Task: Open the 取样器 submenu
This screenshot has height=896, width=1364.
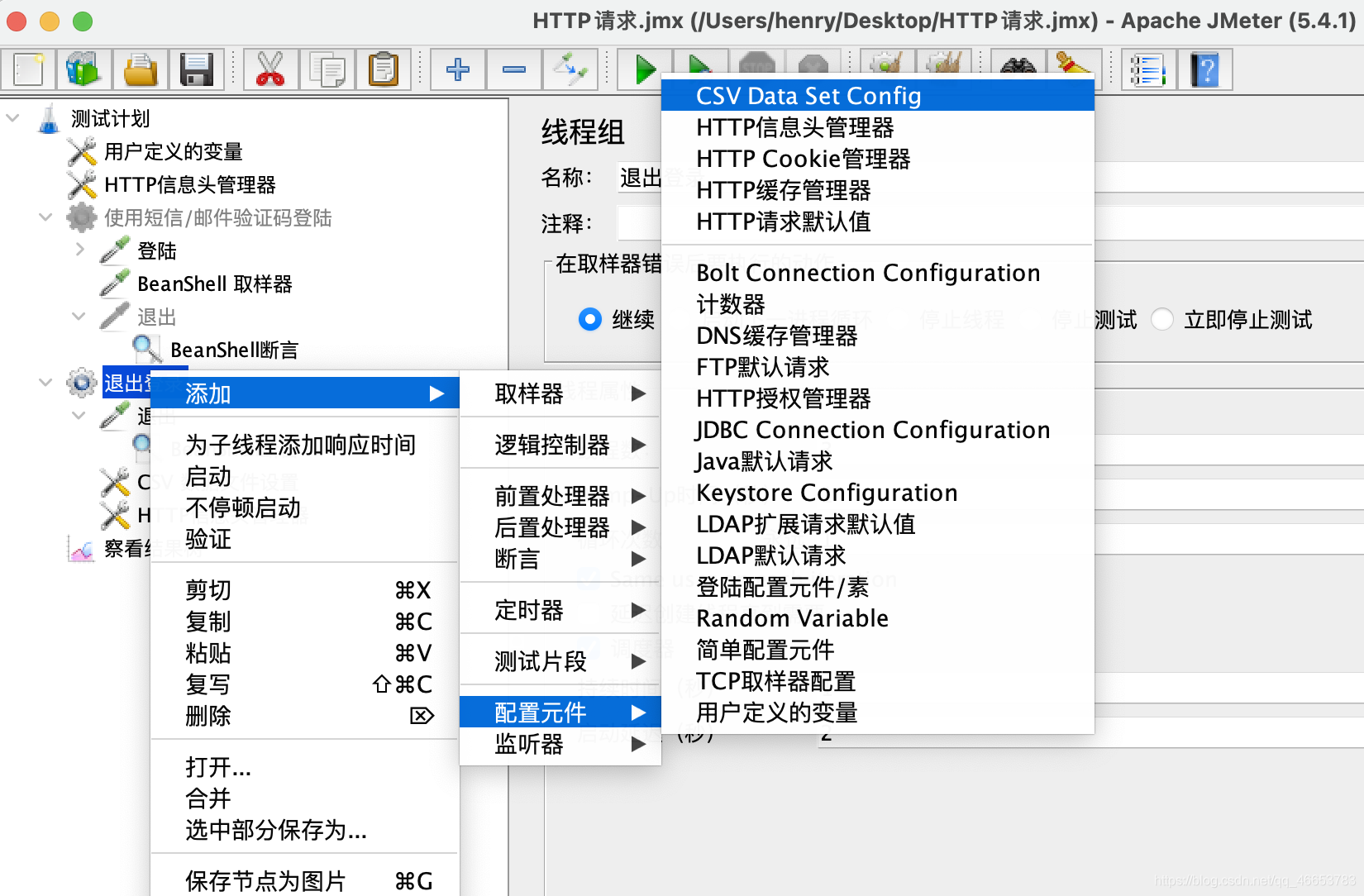Action: coord(560,393)
